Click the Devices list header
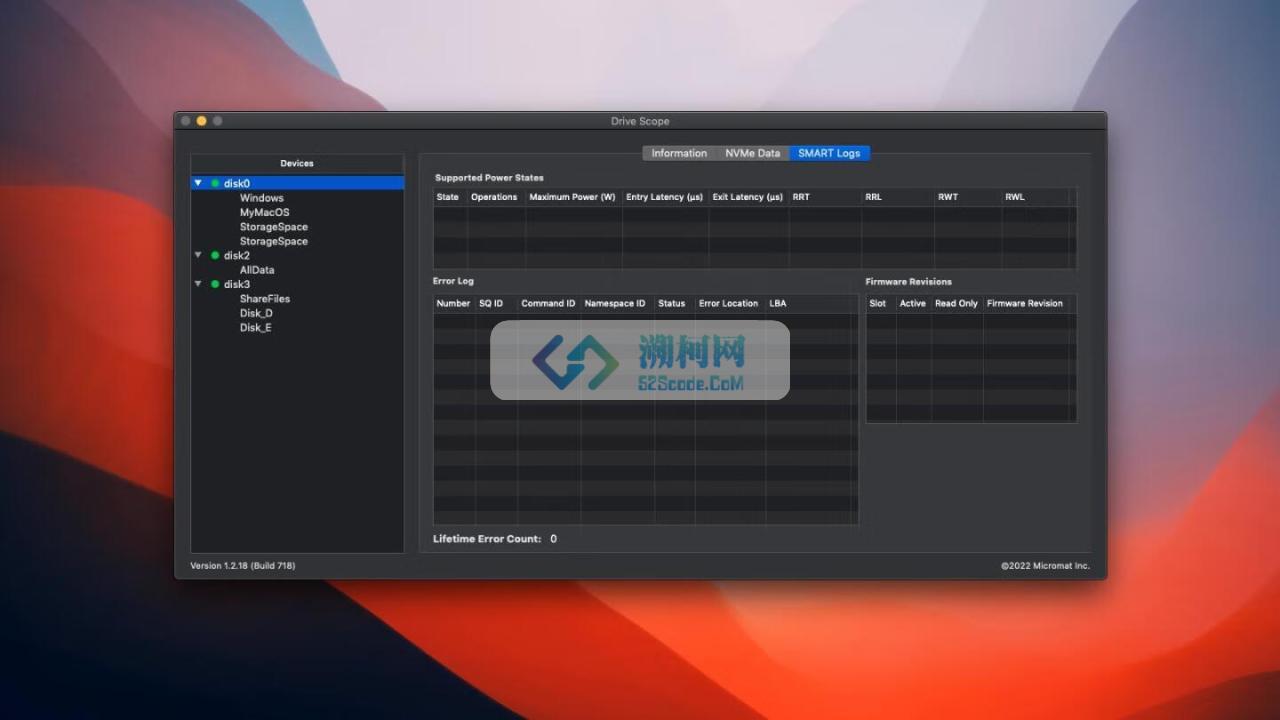This screenshot has height=720, width=1280. tap(297, 163)
